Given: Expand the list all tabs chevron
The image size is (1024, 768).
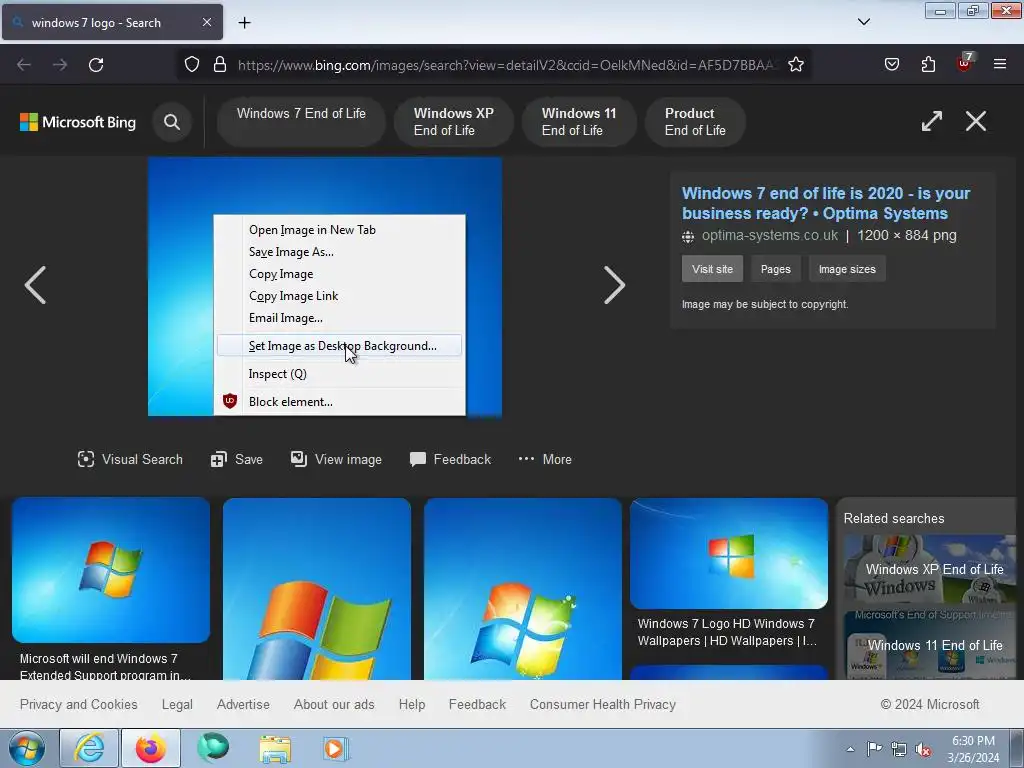Looking at the screenshot, I should [x=863, y=22].
